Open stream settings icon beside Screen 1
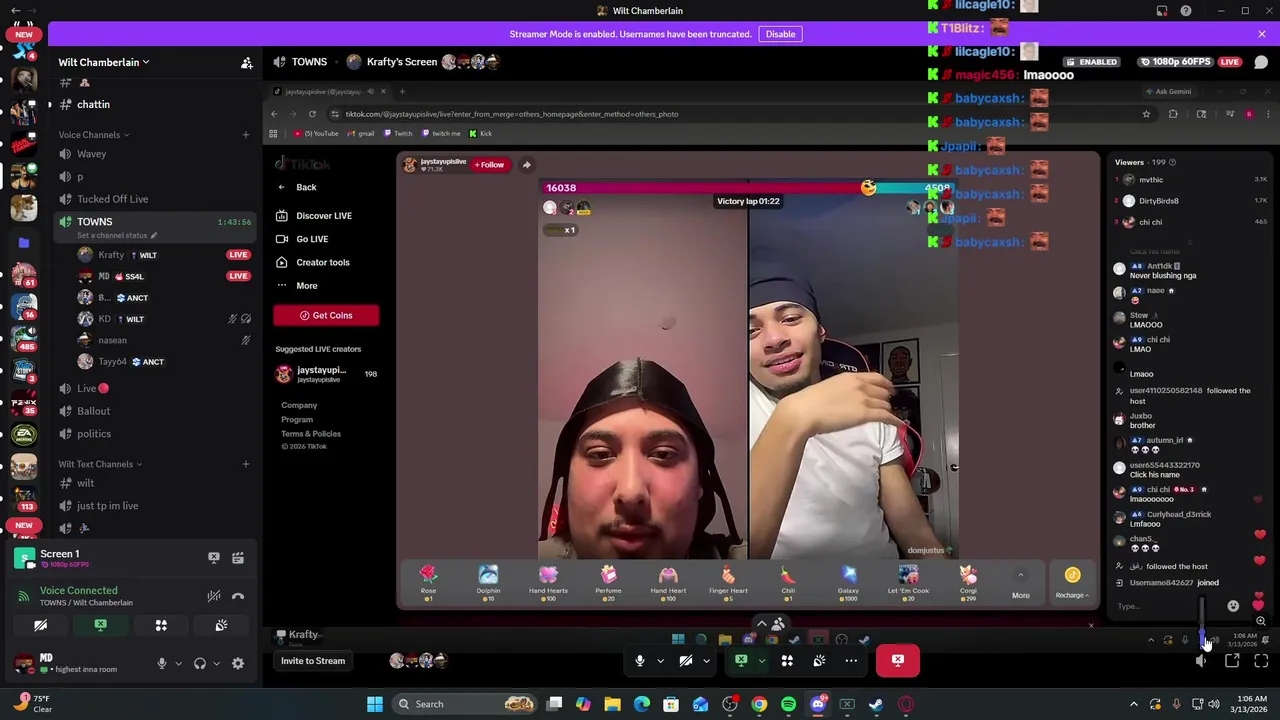1280x720 pixels. pos(238,558)
